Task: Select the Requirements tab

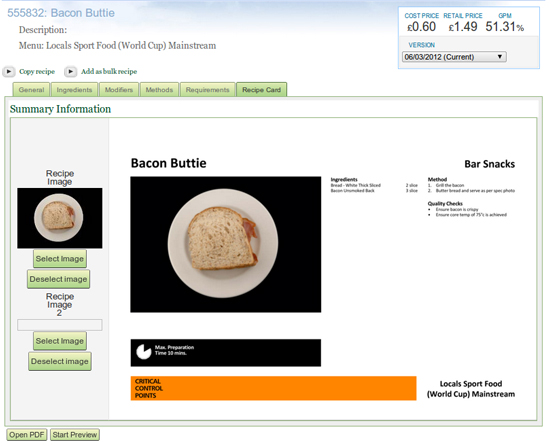Action: coord(207,90)
